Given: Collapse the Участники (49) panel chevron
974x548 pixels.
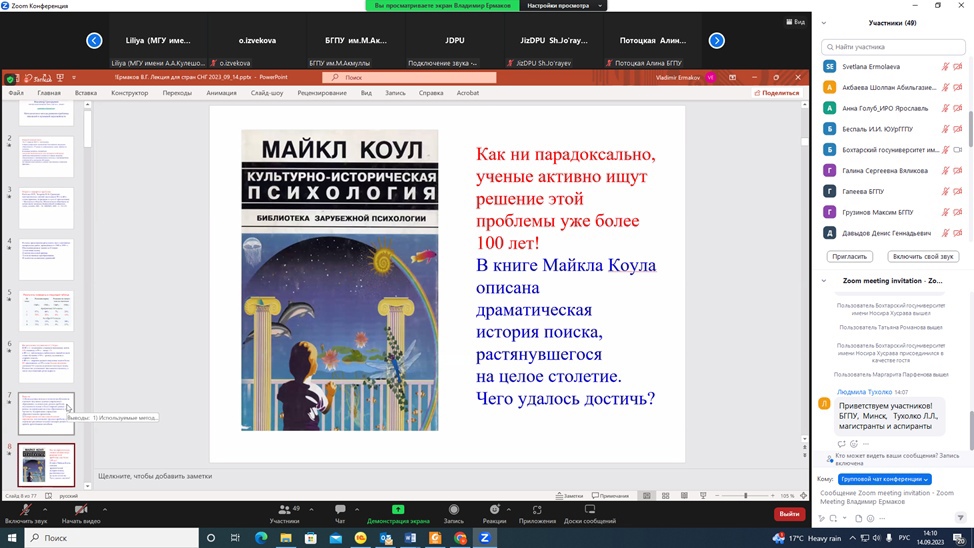Looking at the screenshot, I should click(823, 22).
